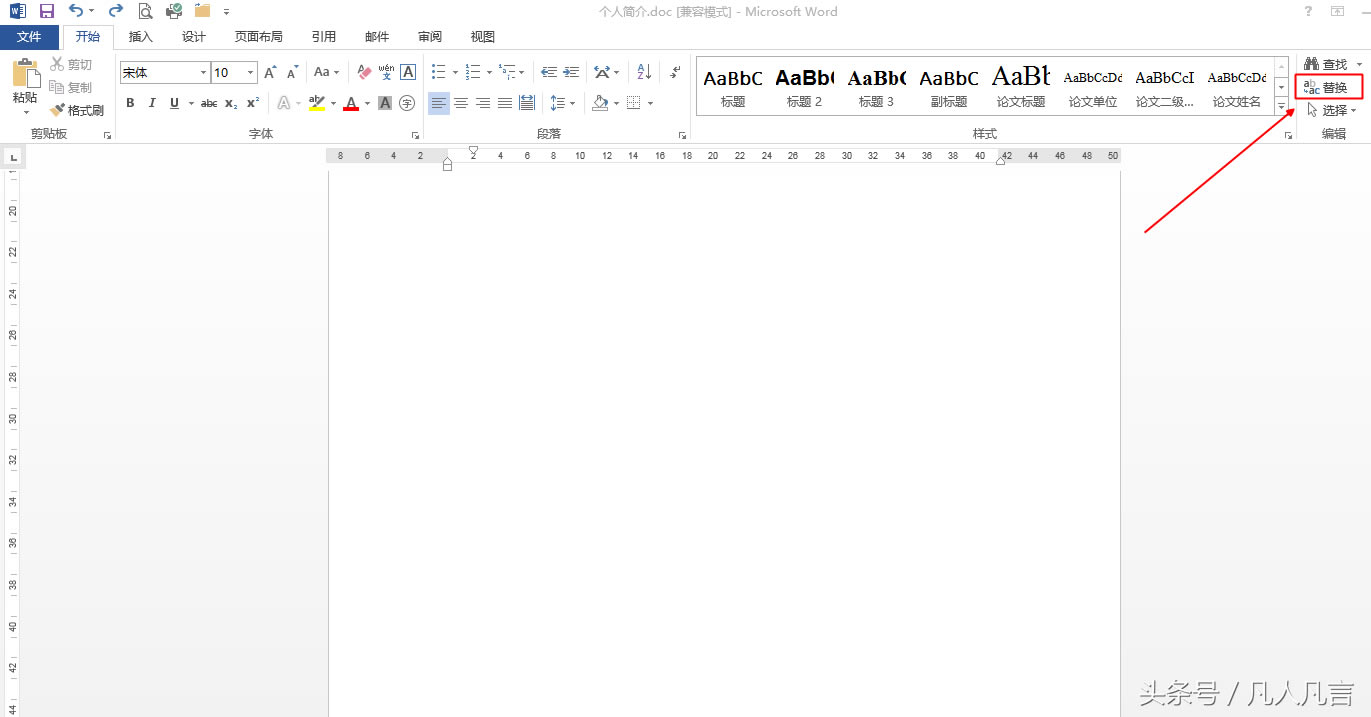
Task: Click the Increase Indent icon
Action: 571,72
